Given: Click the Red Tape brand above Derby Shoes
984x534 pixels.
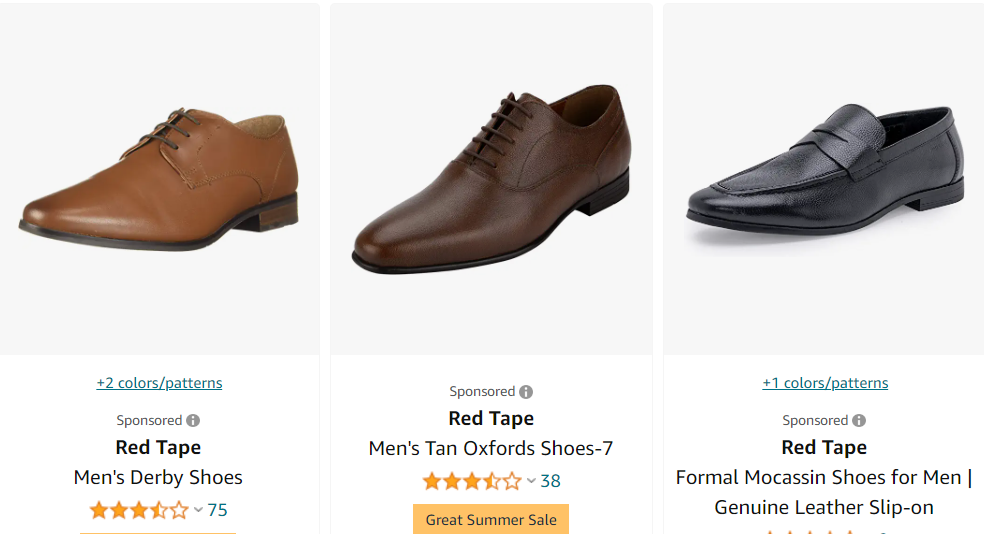Looking at the screenshot, I should pyautogui.click(x=158, y=447).
